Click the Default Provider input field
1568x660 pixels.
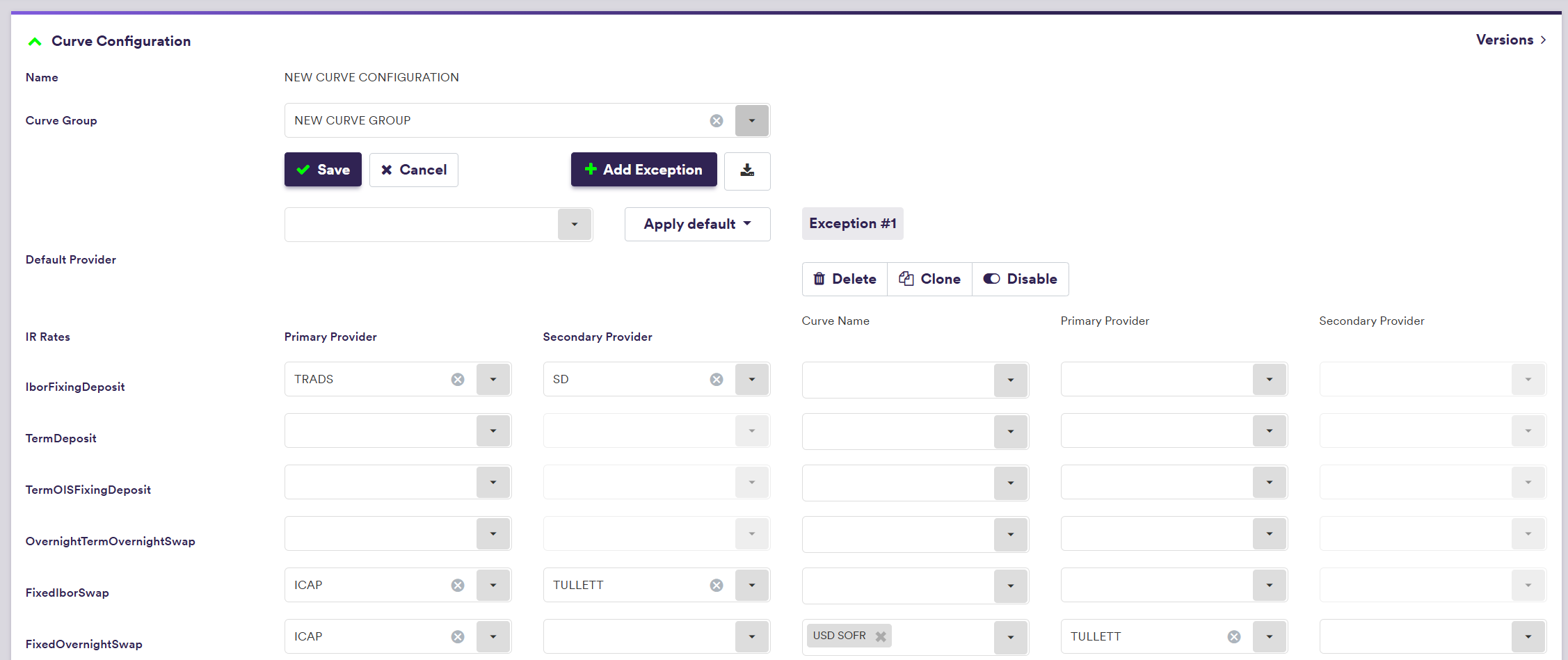(x=421, y=225)
